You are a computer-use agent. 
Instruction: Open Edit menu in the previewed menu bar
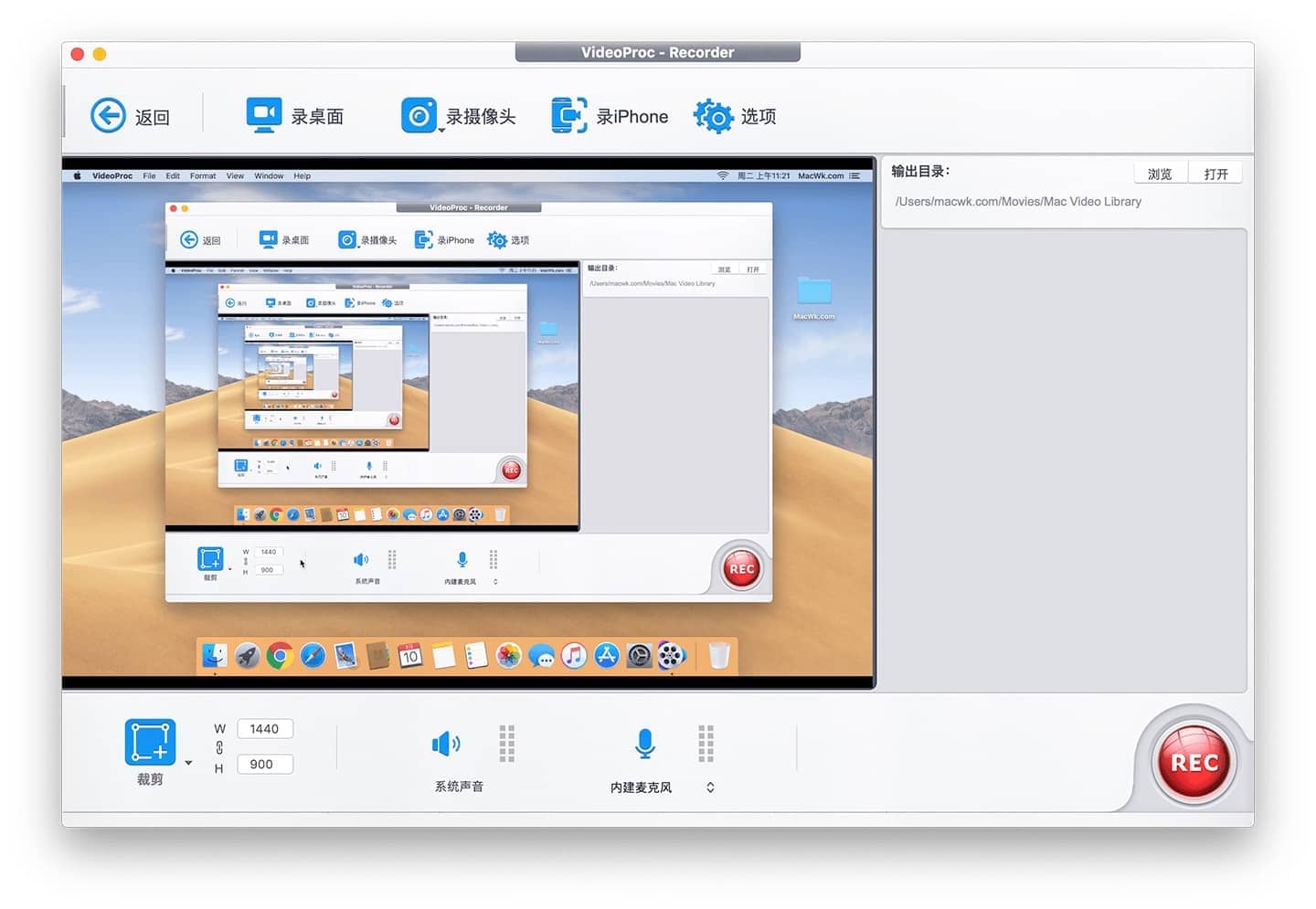coord(173,175)
